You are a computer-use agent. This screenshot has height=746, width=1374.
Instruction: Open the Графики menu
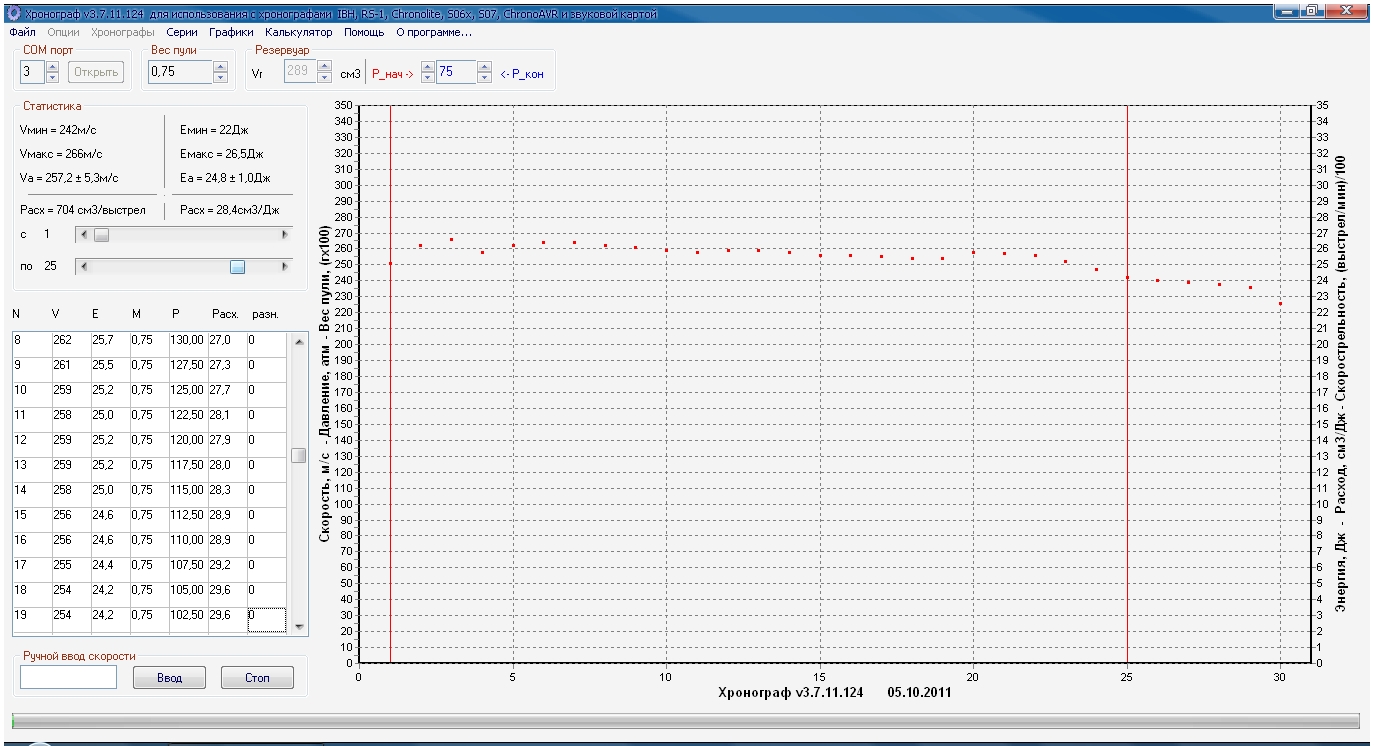pyautogui.click(x=231, y=32)
